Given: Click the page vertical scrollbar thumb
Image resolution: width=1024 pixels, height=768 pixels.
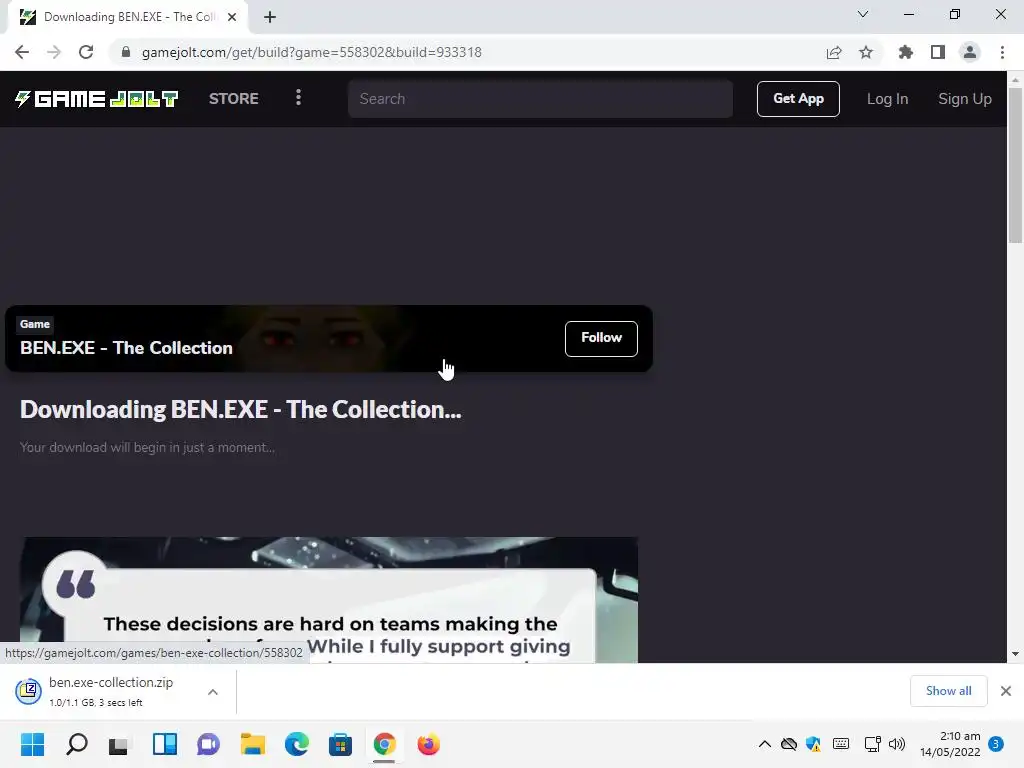Looking at the screenshot, I should click(1015, 166).
